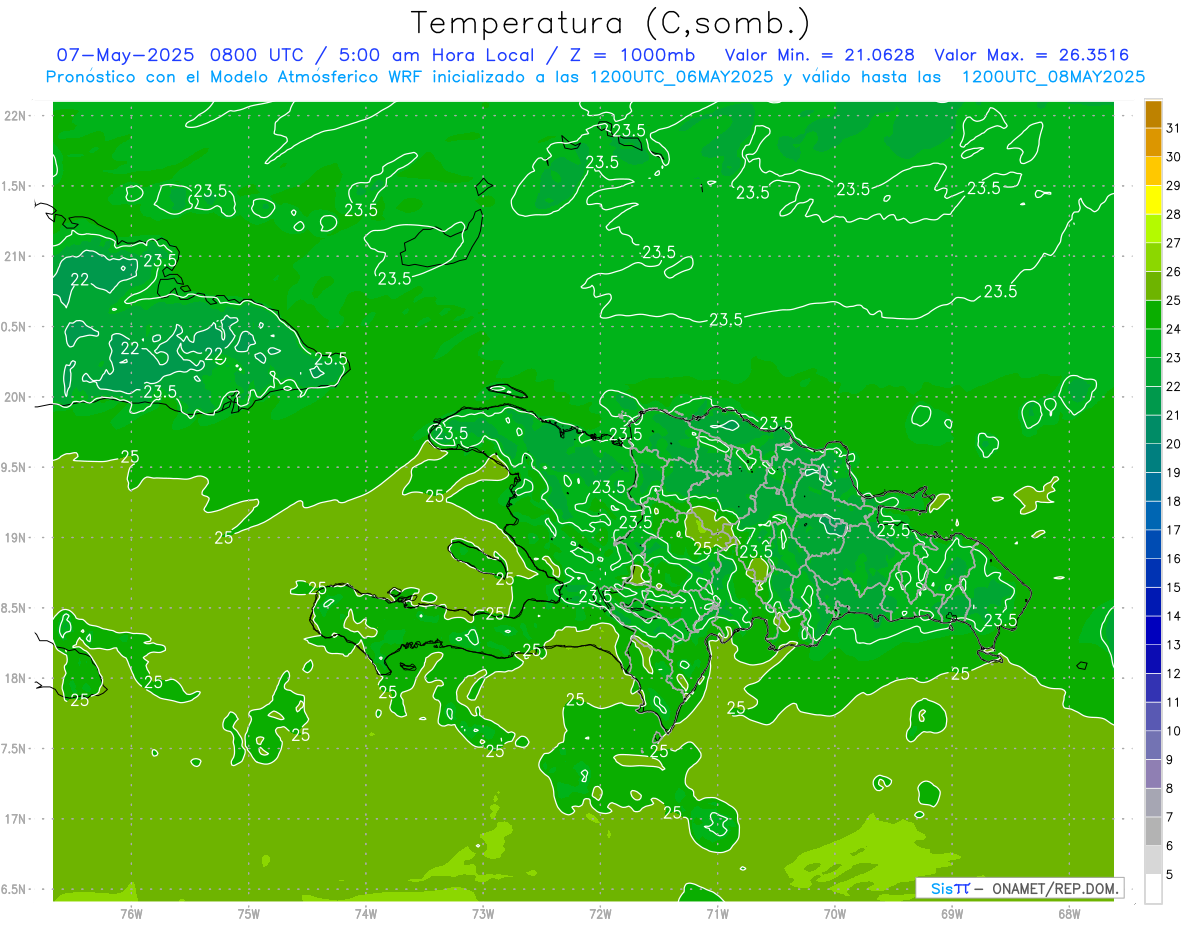The image size is (1200, 927).
Task: Pick the dark blue swatch between 13 and 14
Action: coord(1153,631)
